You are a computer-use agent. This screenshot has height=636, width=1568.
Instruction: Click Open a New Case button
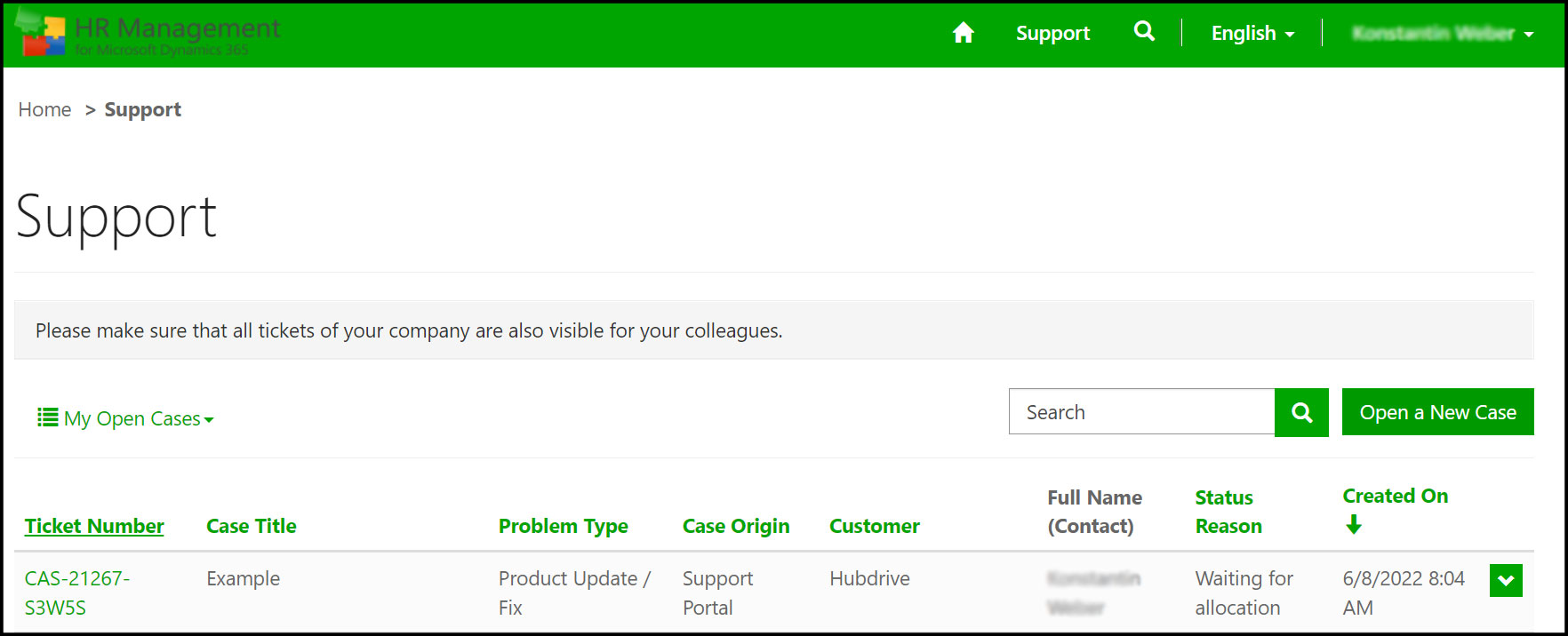pyautogui.click(x=1437, y=412)
